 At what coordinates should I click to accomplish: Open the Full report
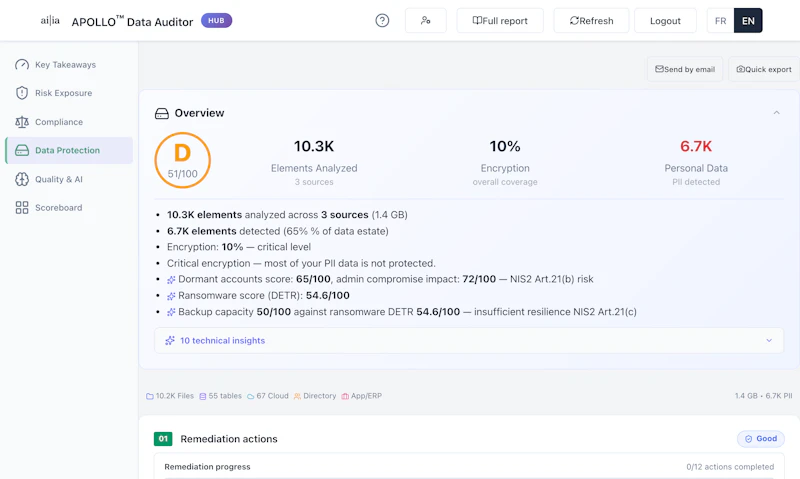[x=500, y=20]
